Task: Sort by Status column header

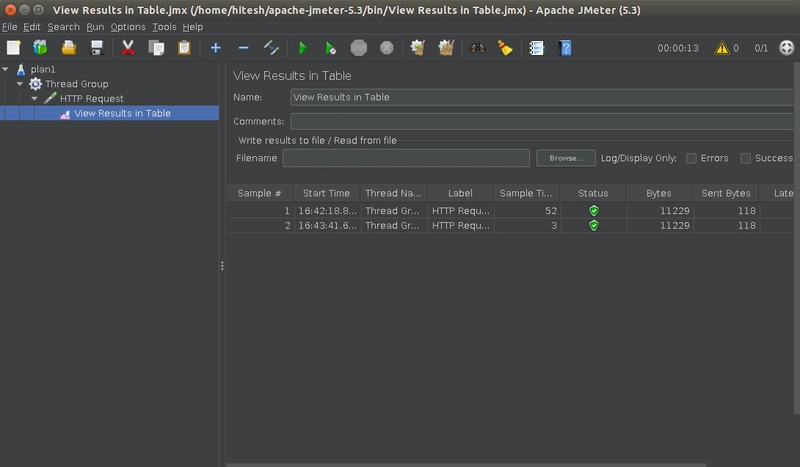Action: pyautogui.click(x=593, y=193)
